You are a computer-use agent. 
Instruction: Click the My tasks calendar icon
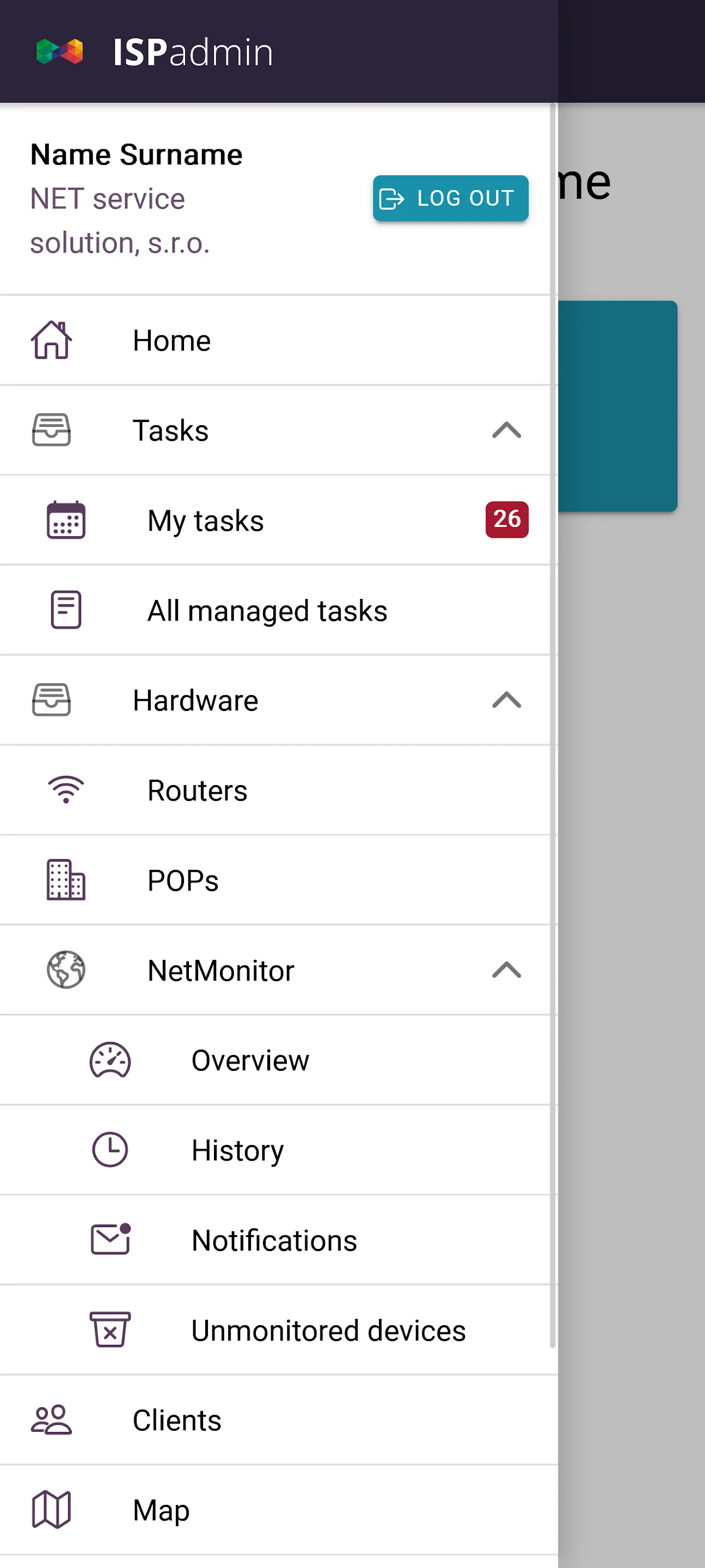[x=66, y=520]
